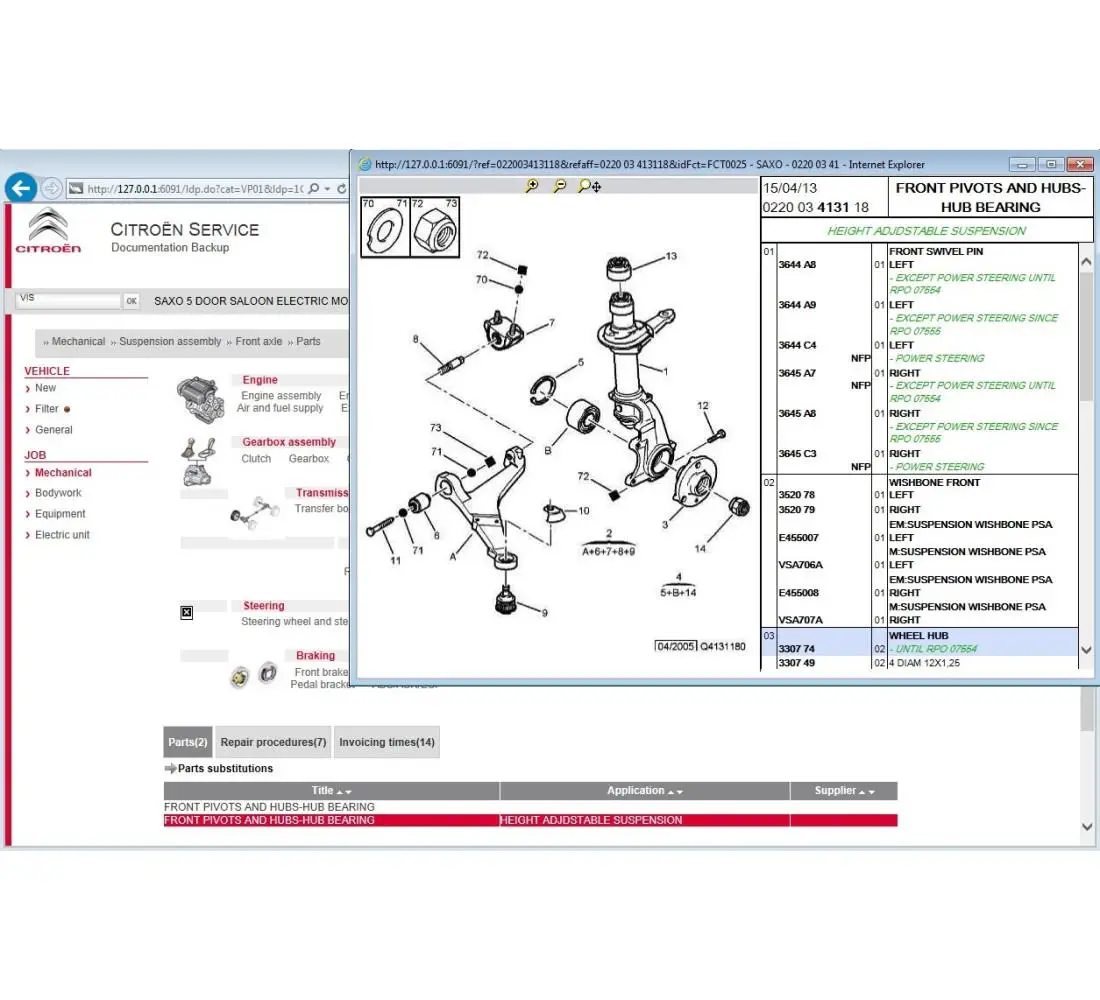Click main page scrollbar down arrow
The width and height of the screenshot is (1100, 1000).
coord(1087,827)
